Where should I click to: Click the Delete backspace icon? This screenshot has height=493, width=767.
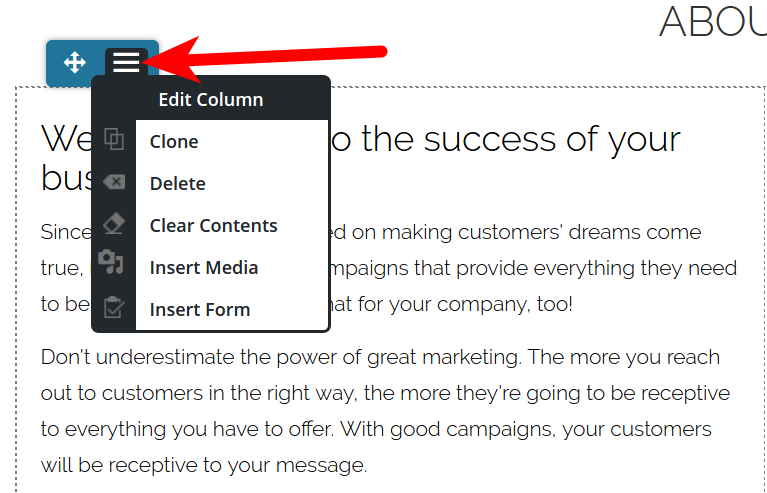[x=114, y=183]
